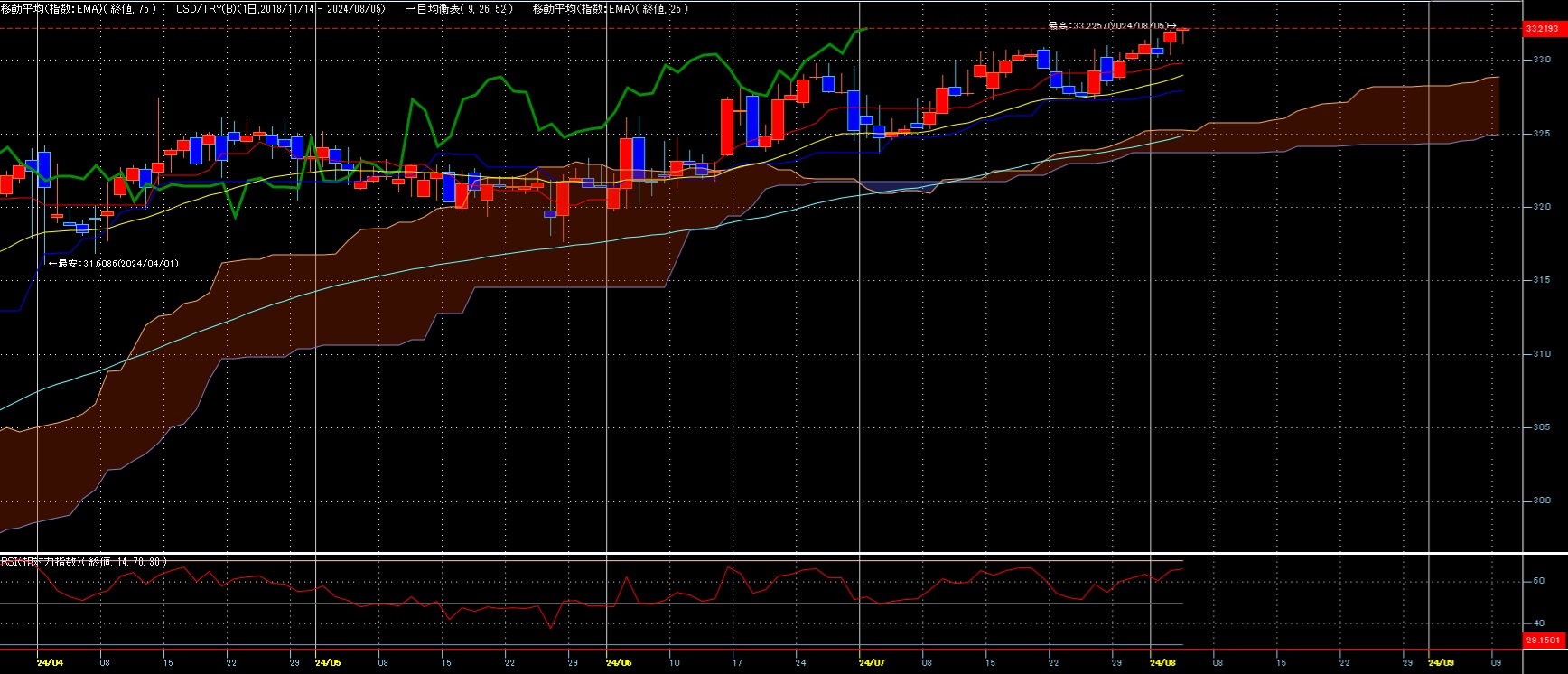Click the 30.5 price axis label

coord(1541,427)
